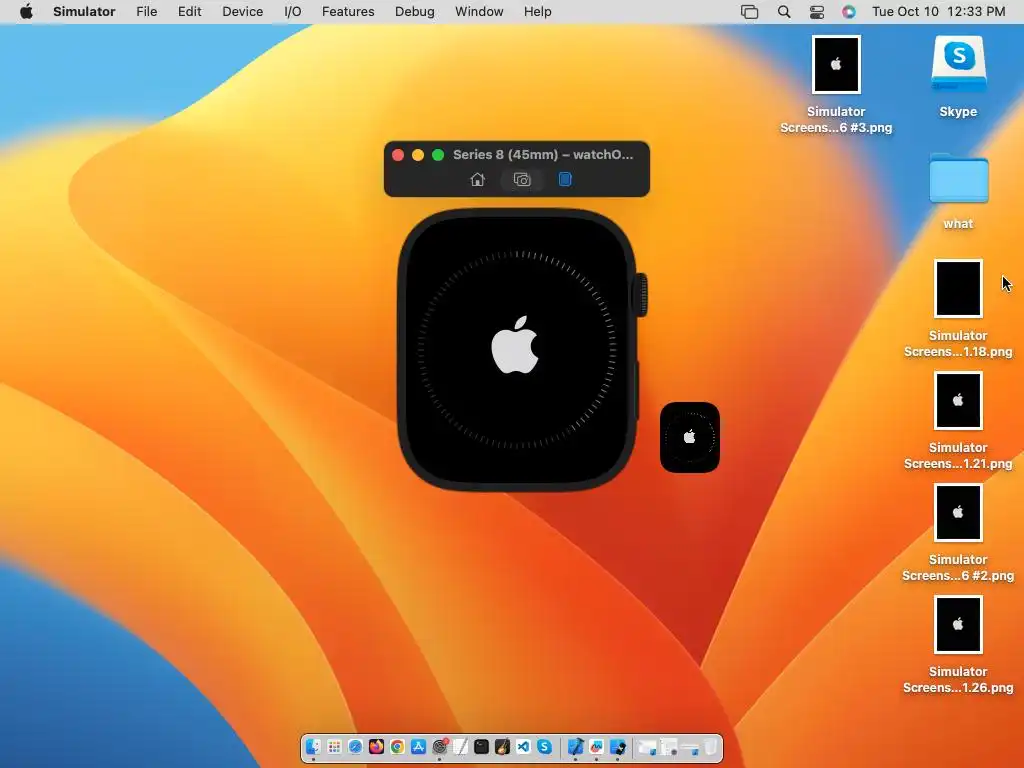Open Visual Studio Code from the Dock
The width and height of the screenshot is (1024, 768).
[x=523, y=746]
